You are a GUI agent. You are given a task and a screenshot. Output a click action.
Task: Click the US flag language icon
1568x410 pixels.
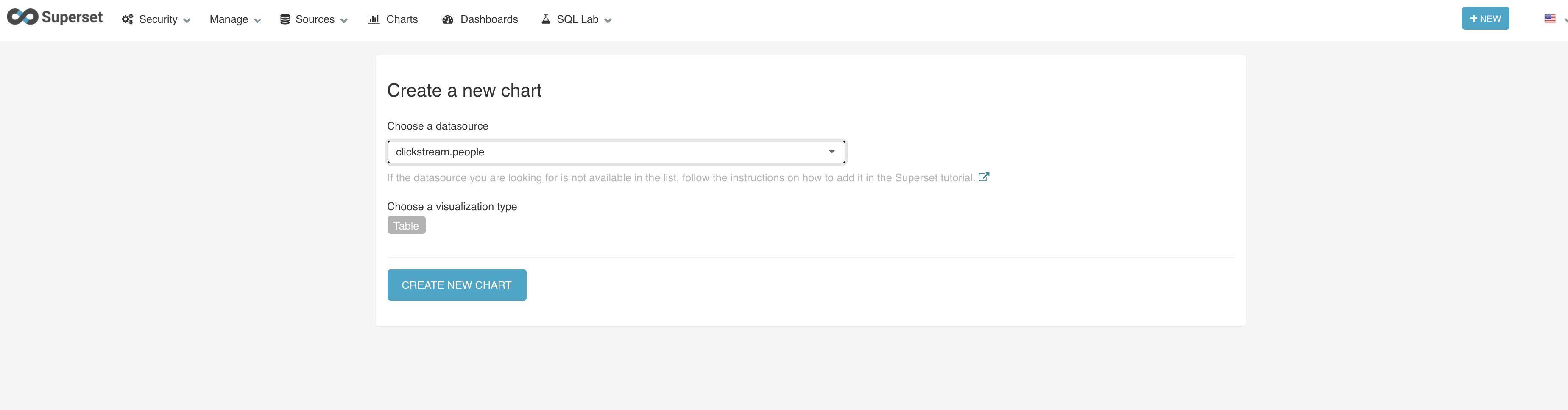pos(1550,19)
